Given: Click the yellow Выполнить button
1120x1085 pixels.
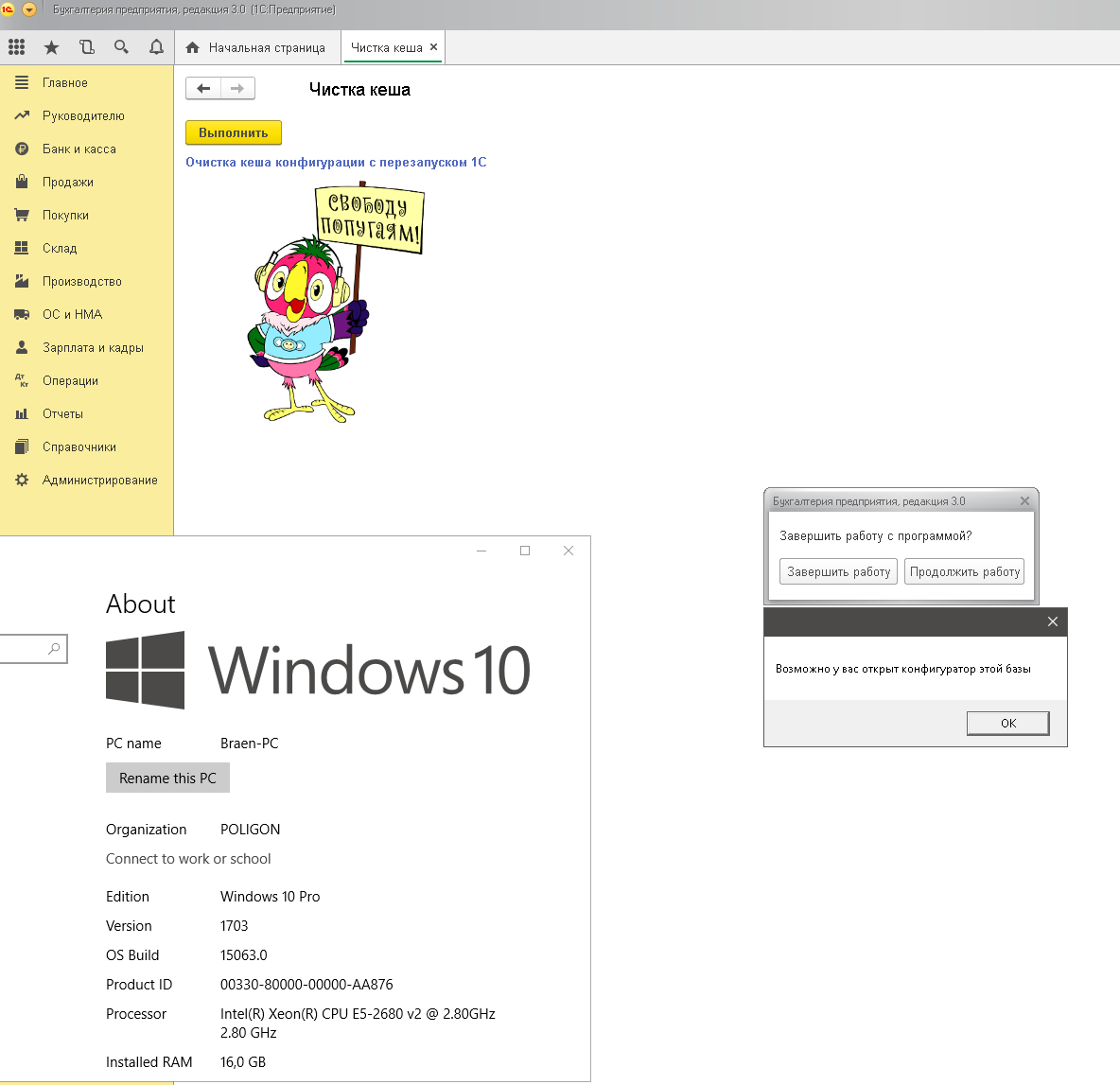Looking at the screenshot, I should point(234,132).
